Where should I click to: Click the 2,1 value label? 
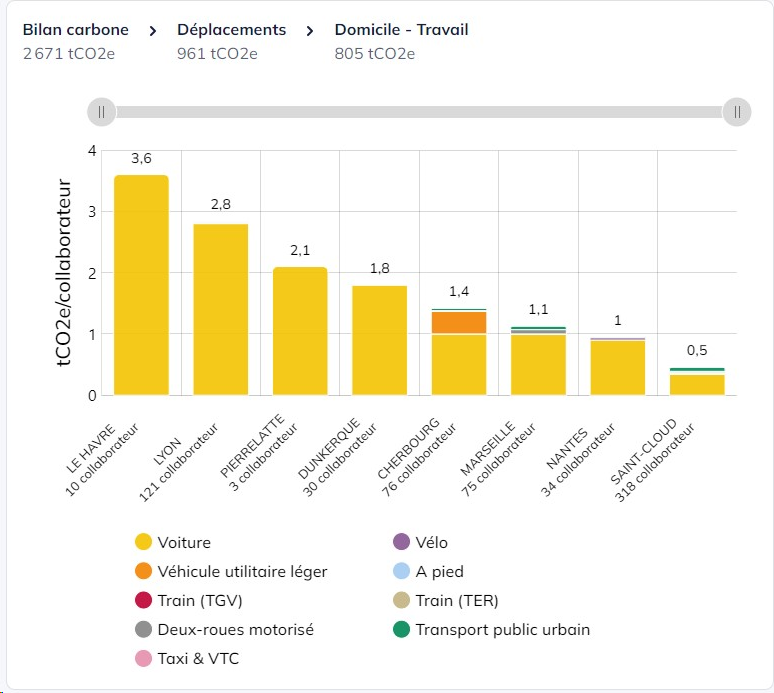(300, 250)
